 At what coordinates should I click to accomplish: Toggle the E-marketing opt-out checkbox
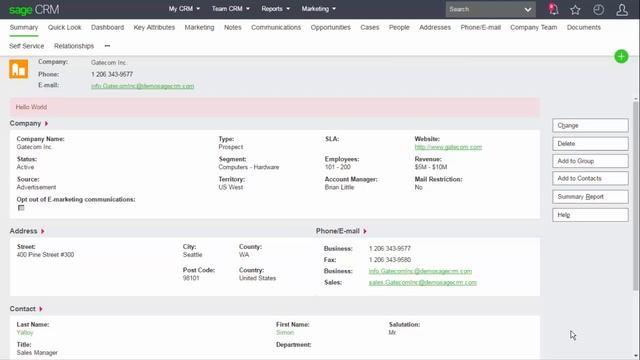21,208
